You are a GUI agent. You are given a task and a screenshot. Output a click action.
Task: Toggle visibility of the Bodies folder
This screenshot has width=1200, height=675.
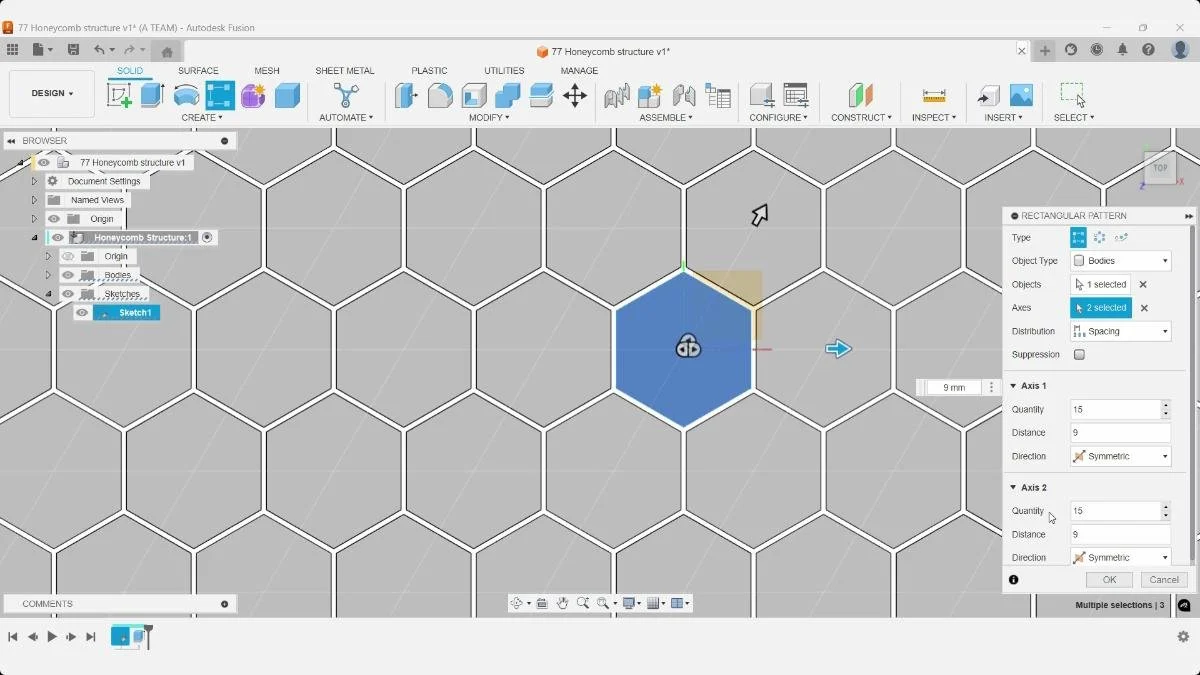pyautogui.click(x=68, y=275)
